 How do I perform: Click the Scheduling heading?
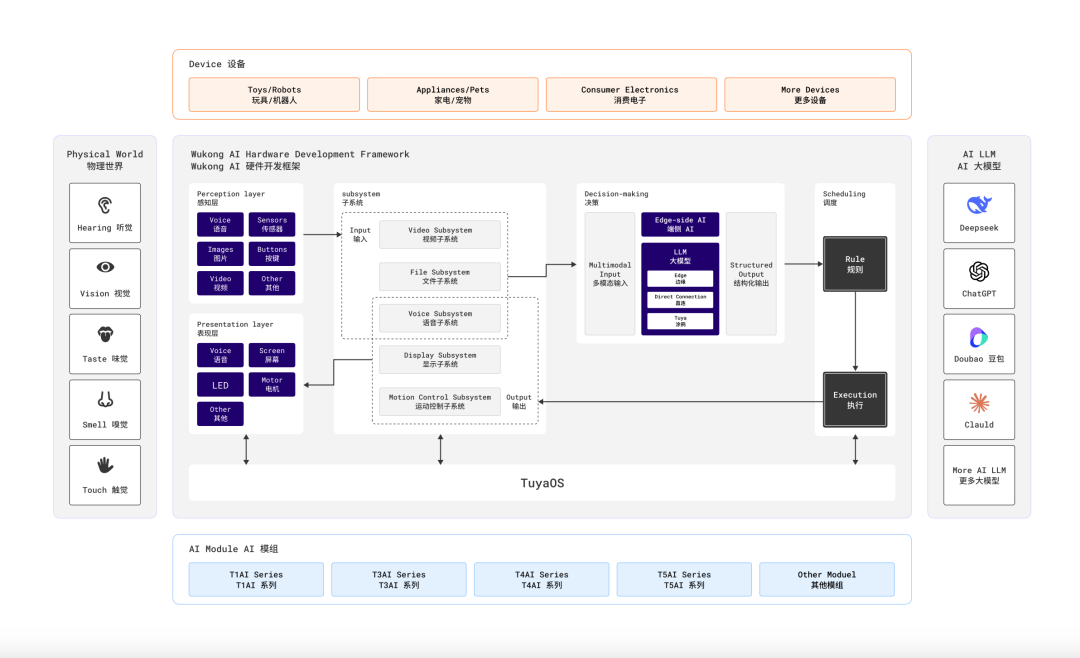pos(844,198)
